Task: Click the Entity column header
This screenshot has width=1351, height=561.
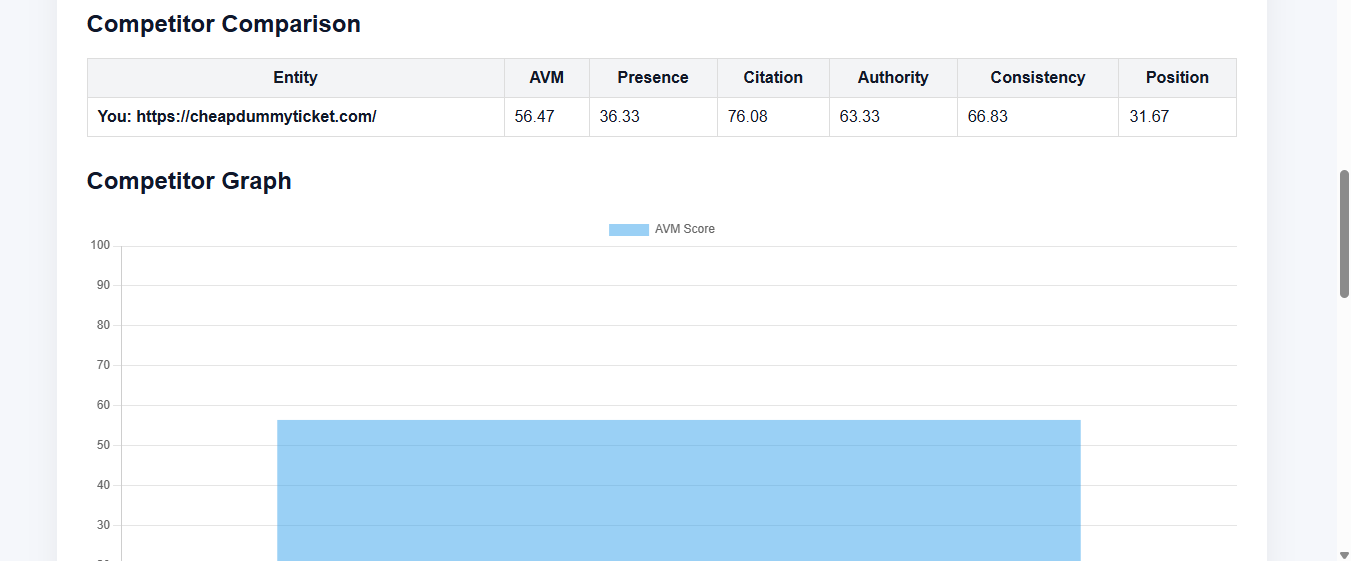Action: (x=296, y=78)
